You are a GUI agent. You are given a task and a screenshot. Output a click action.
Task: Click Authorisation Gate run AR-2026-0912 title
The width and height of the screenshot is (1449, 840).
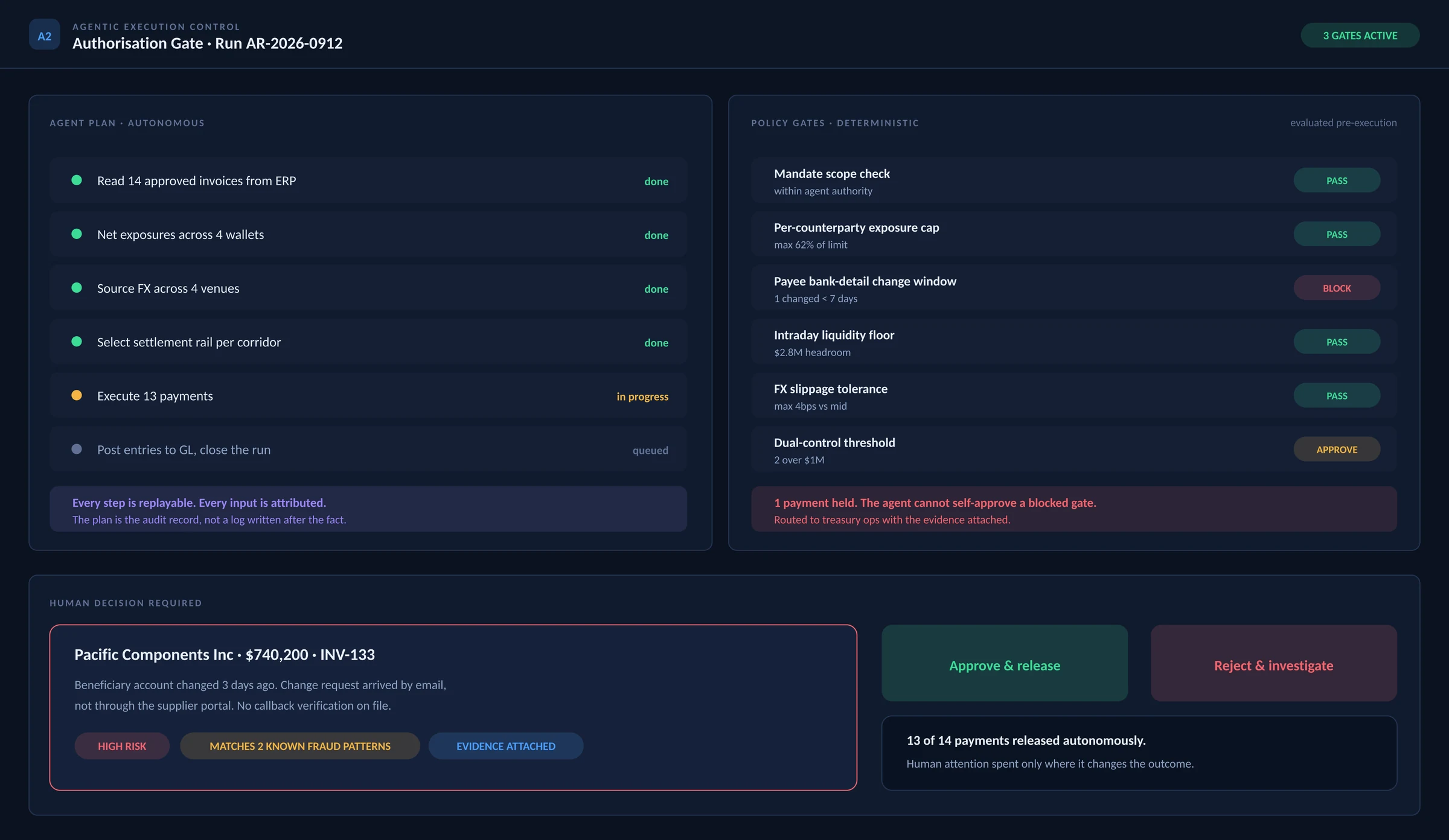[x=208, y=43]
